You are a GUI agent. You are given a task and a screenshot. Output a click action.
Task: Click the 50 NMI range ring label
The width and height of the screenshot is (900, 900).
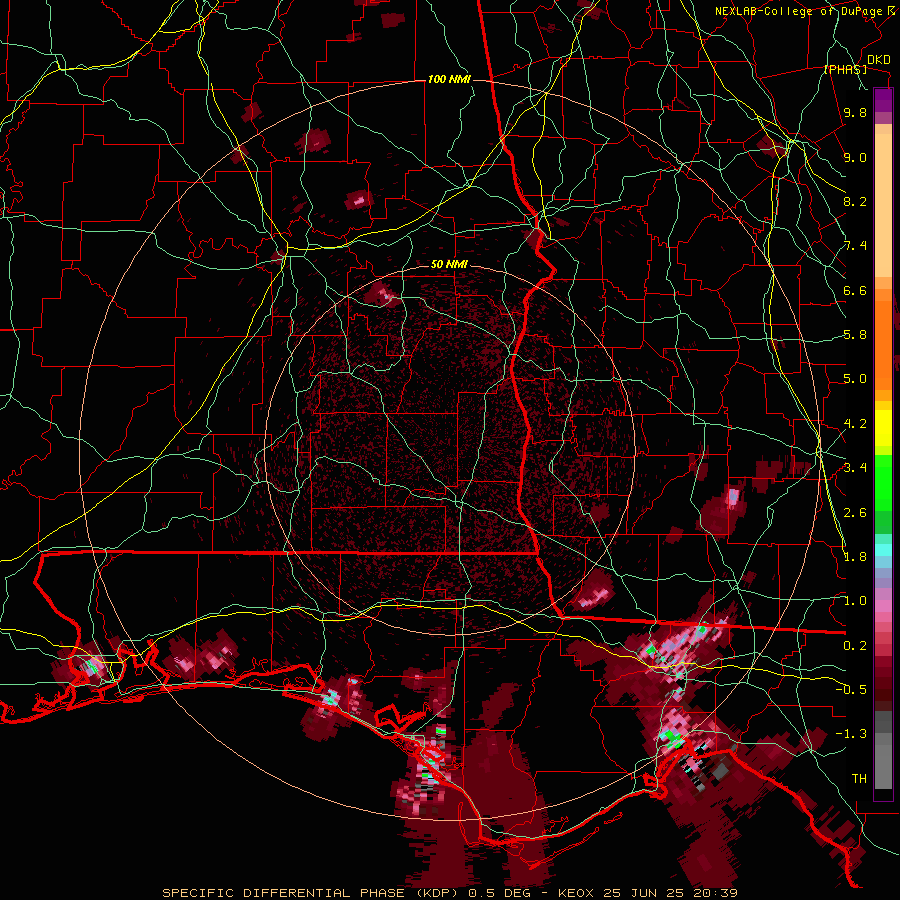[449, 264]
